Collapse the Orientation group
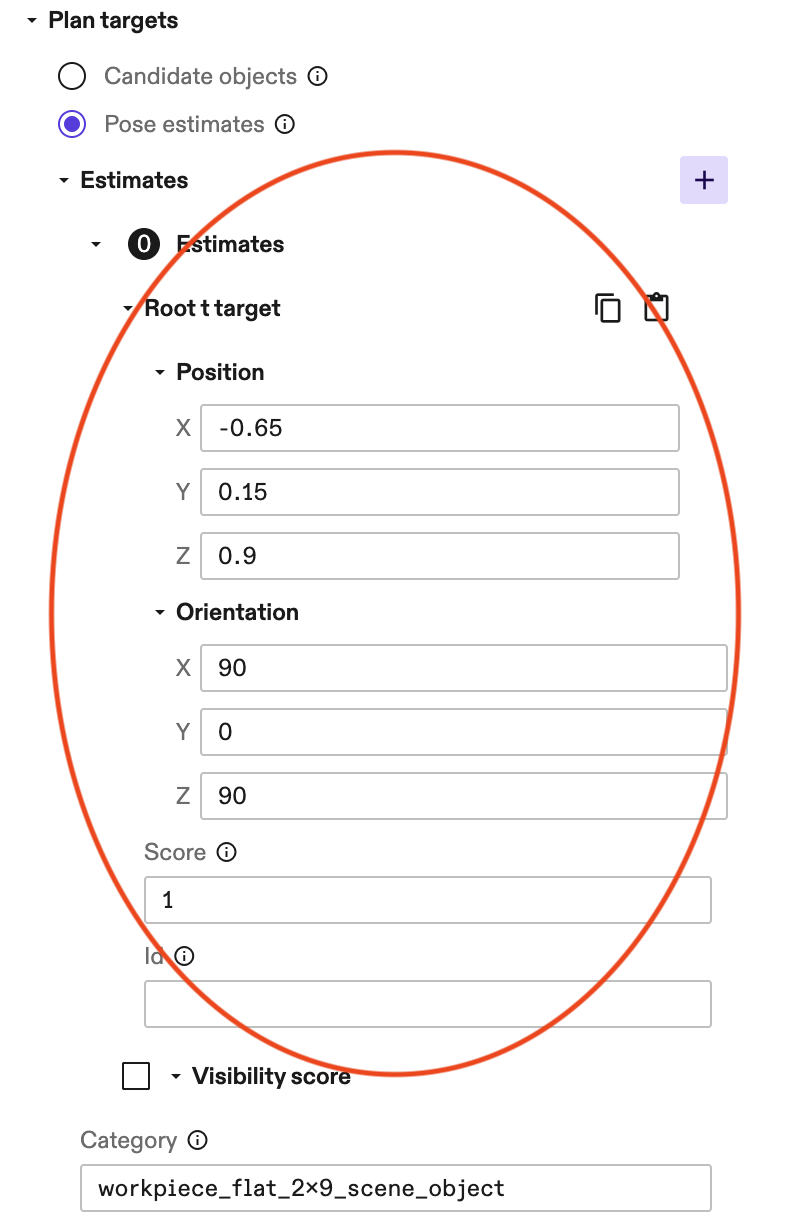This screenshot has height=1224, width=802. pos(160,611)
